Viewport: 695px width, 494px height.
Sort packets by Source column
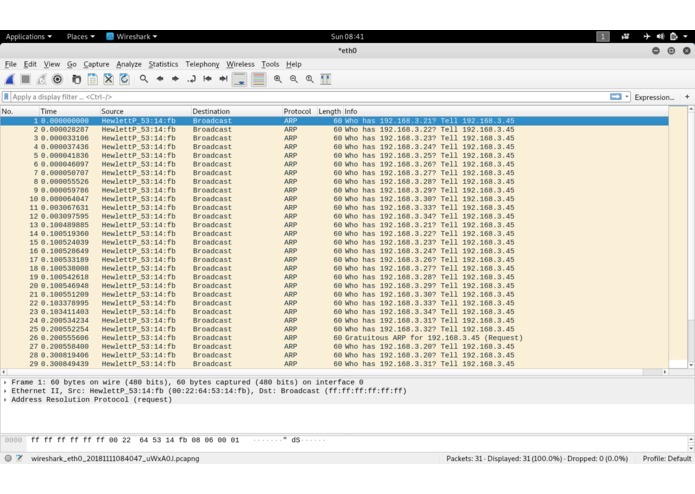145,111
